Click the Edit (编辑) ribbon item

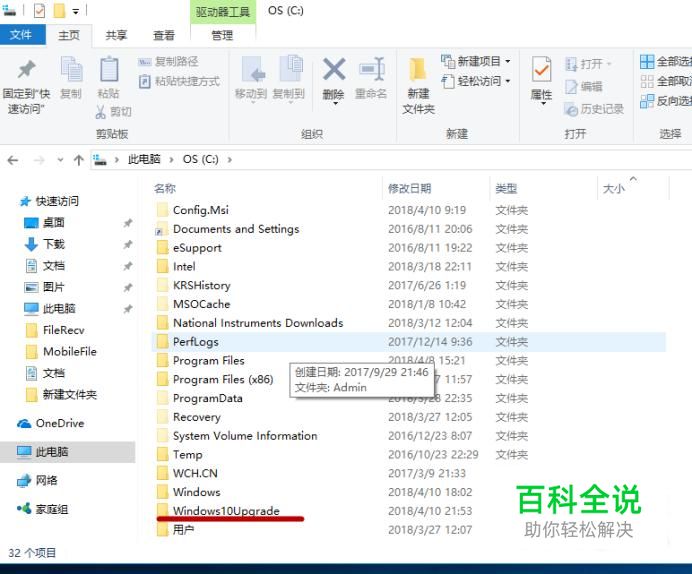tap(583, 86)
